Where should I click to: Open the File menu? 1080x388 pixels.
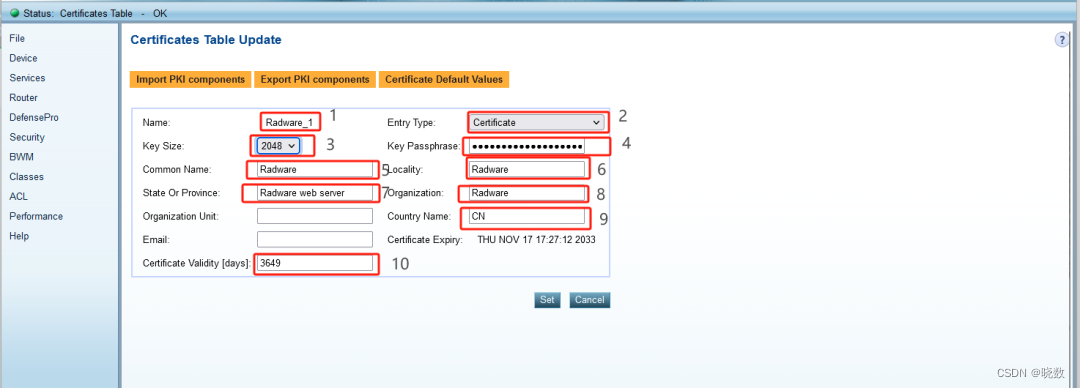coord(17,39)
